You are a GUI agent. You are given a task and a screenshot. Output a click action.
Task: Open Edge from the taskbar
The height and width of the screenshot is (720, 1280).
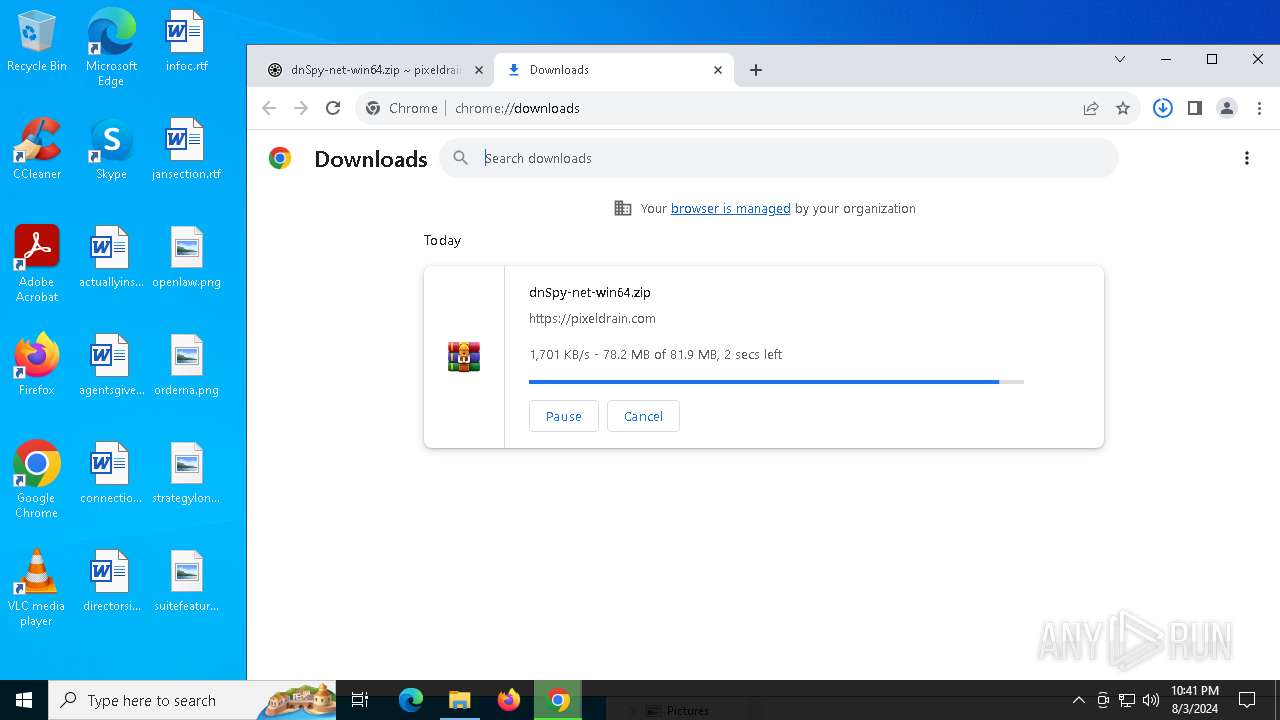click(x=411, y=700)
